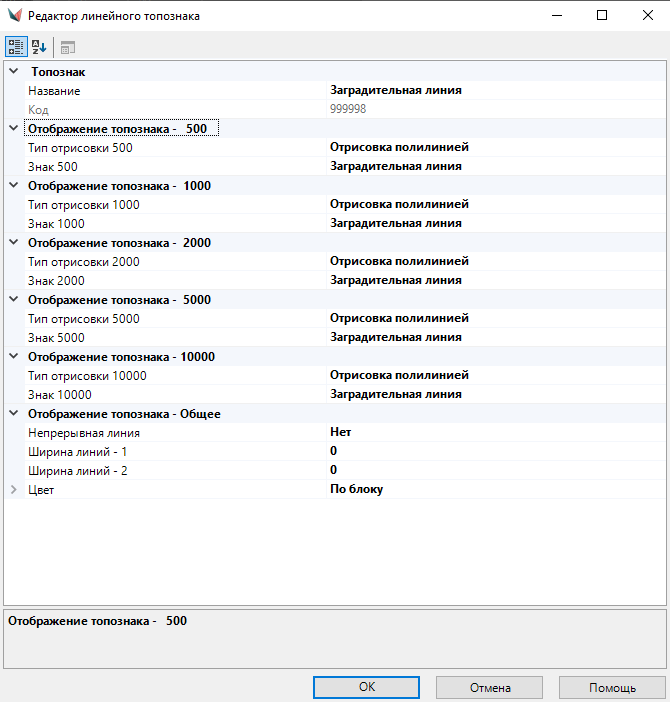The image size is (670, 702).
Task: Open help with Помощь button
Action: (611, 688)
